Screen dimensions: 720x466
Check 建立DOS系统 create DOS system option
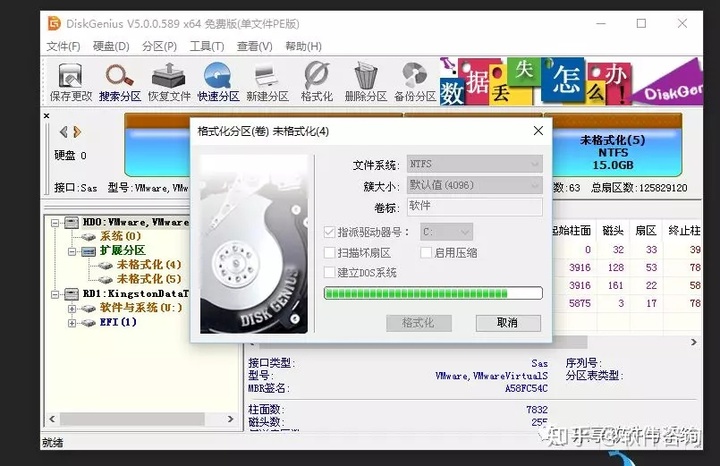[x=329, y=272]
